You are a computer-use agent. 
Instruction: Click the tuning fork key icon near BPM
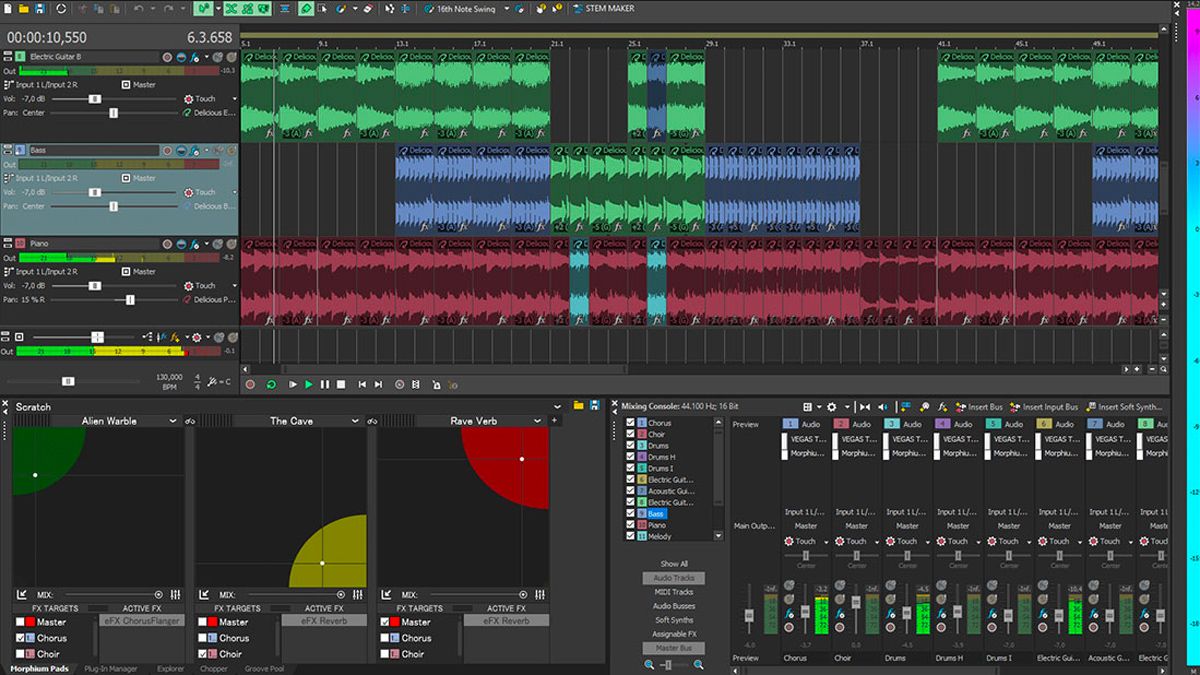click(212, 381)
